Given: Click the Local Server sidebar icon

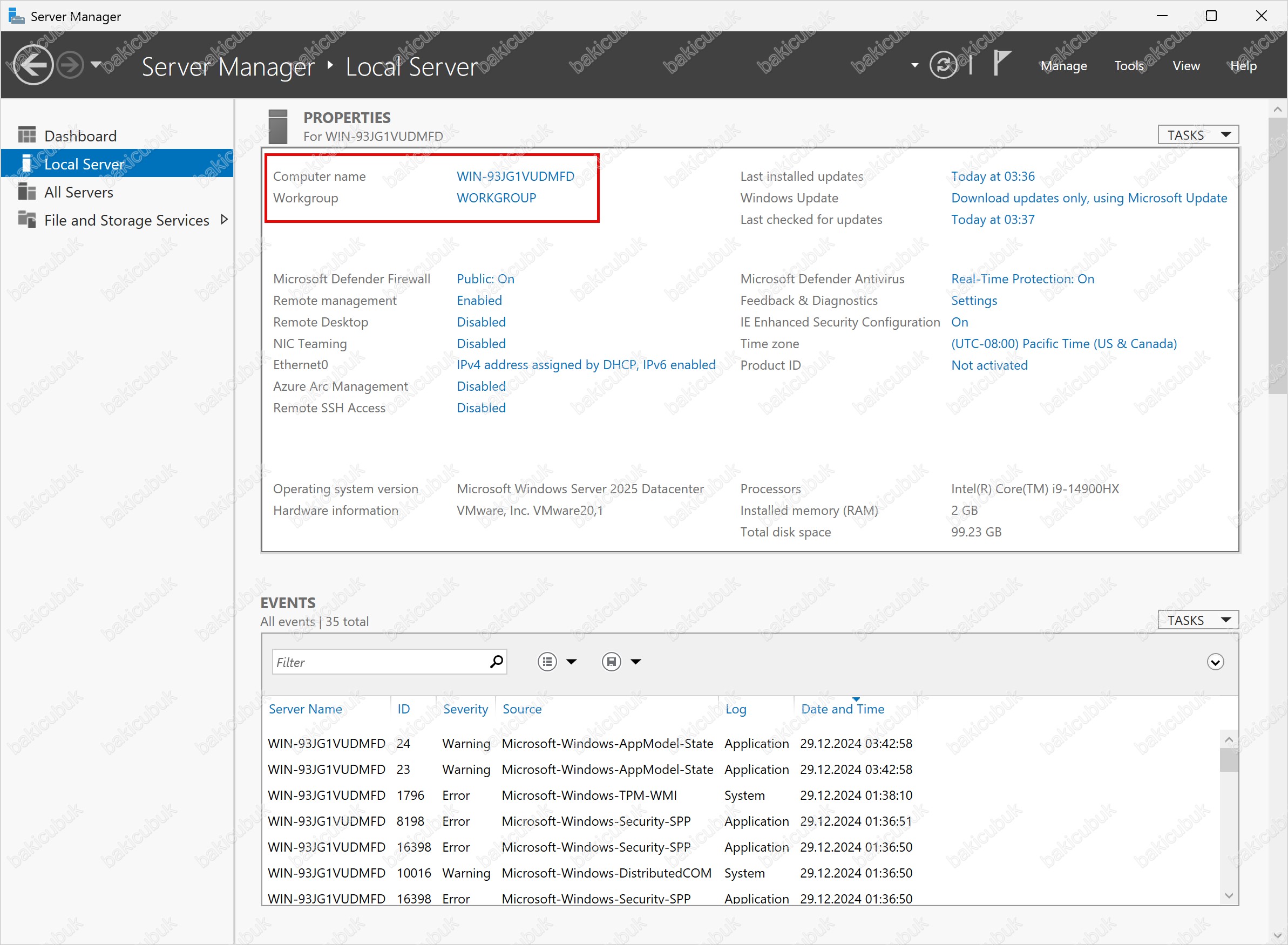Looking at the screenshot, I should (x=26, y=163).
